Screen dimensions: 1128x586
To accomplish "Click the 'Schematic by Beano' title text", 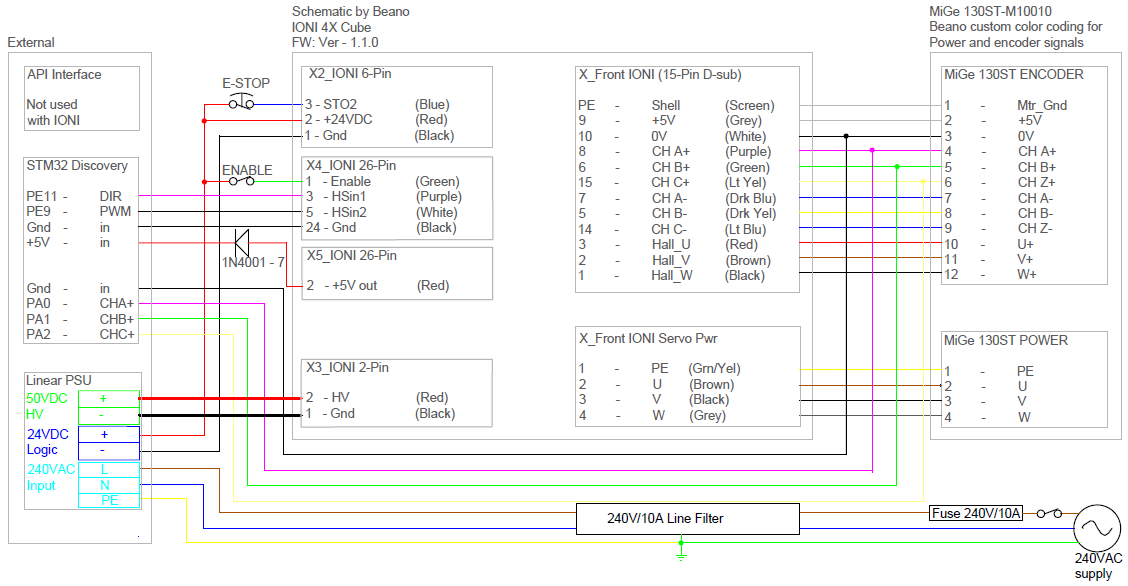I will coord(350,12).
